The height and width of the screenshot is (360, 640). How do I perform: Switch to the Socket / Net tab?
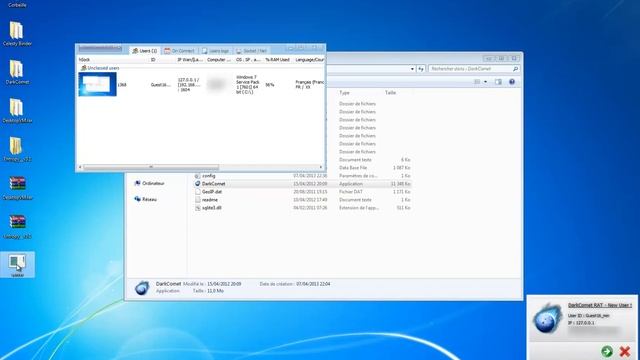point(251,51)
